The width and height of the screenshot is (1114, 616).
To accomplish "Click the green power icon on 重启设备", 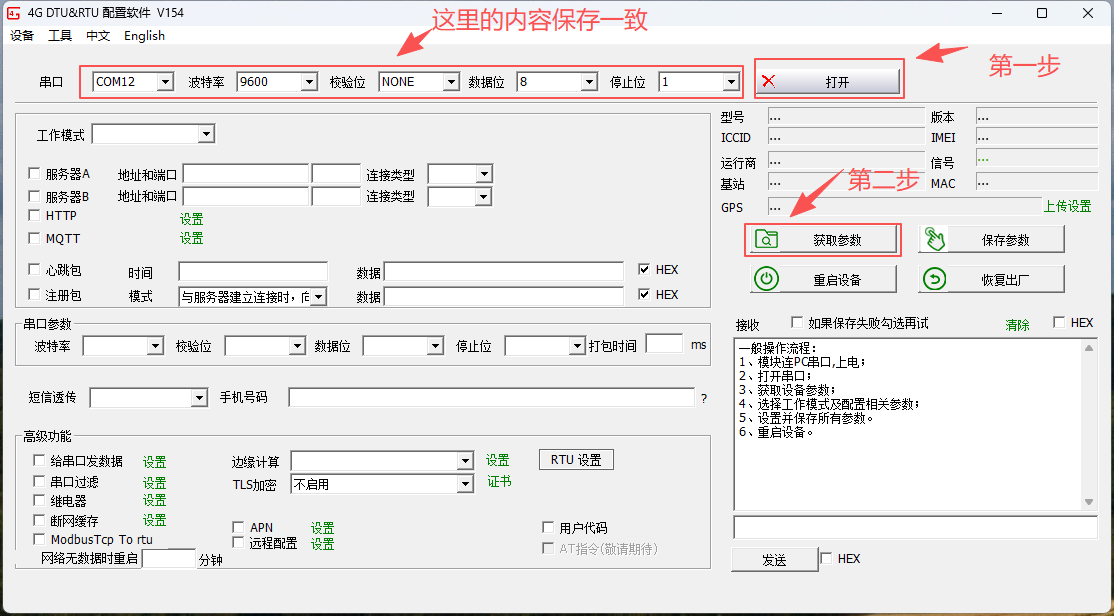I will point(766,279).
